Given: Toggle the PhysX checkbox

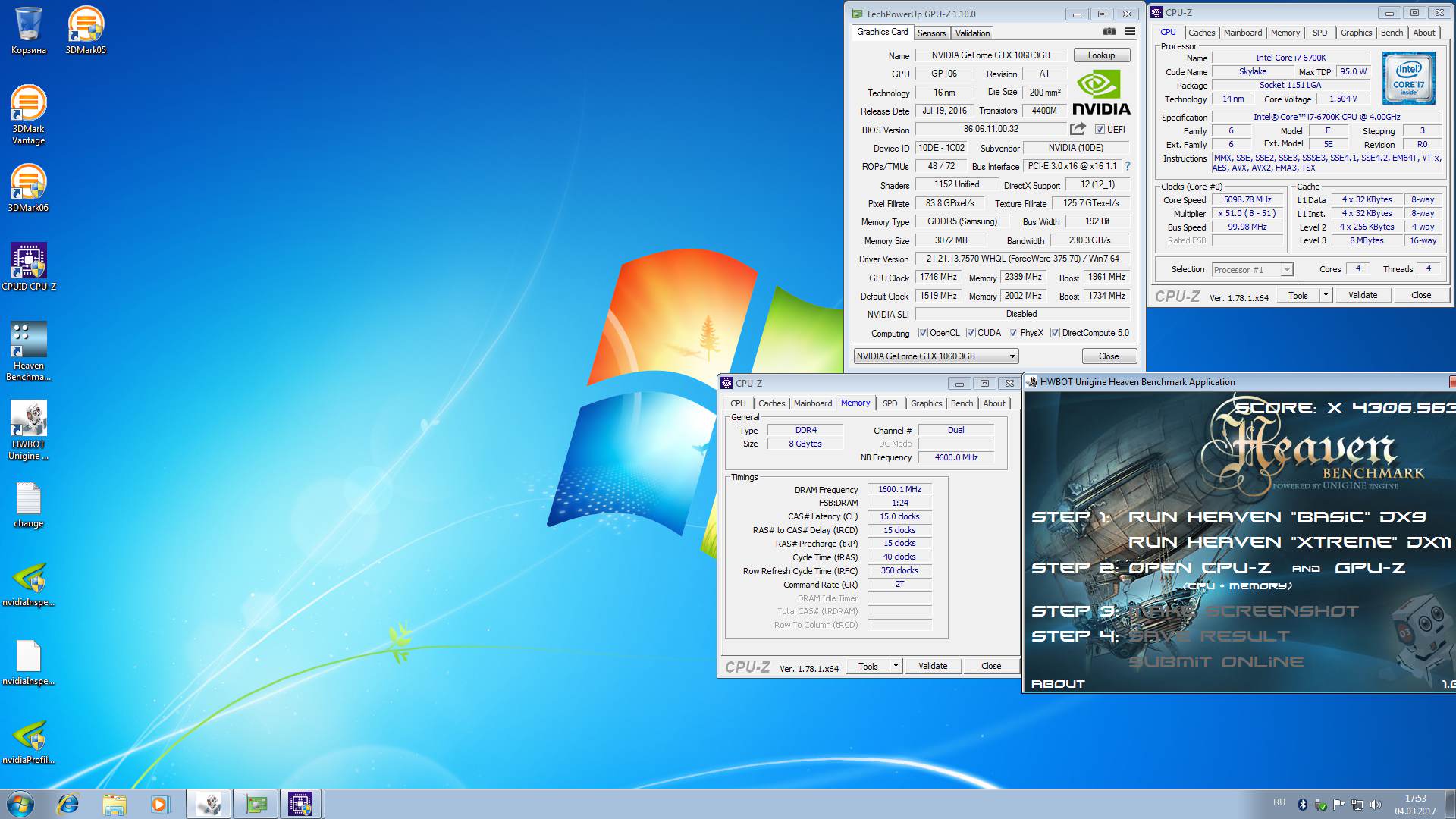Looking at the screenshot, I should tap(1013, 333).
